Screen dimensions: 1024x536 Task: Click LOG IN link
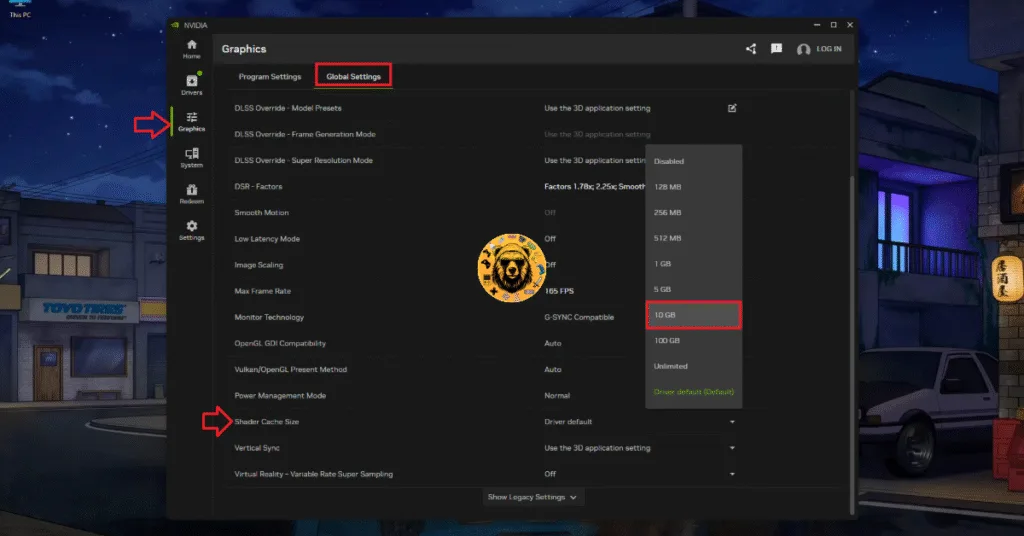[829, 49]
